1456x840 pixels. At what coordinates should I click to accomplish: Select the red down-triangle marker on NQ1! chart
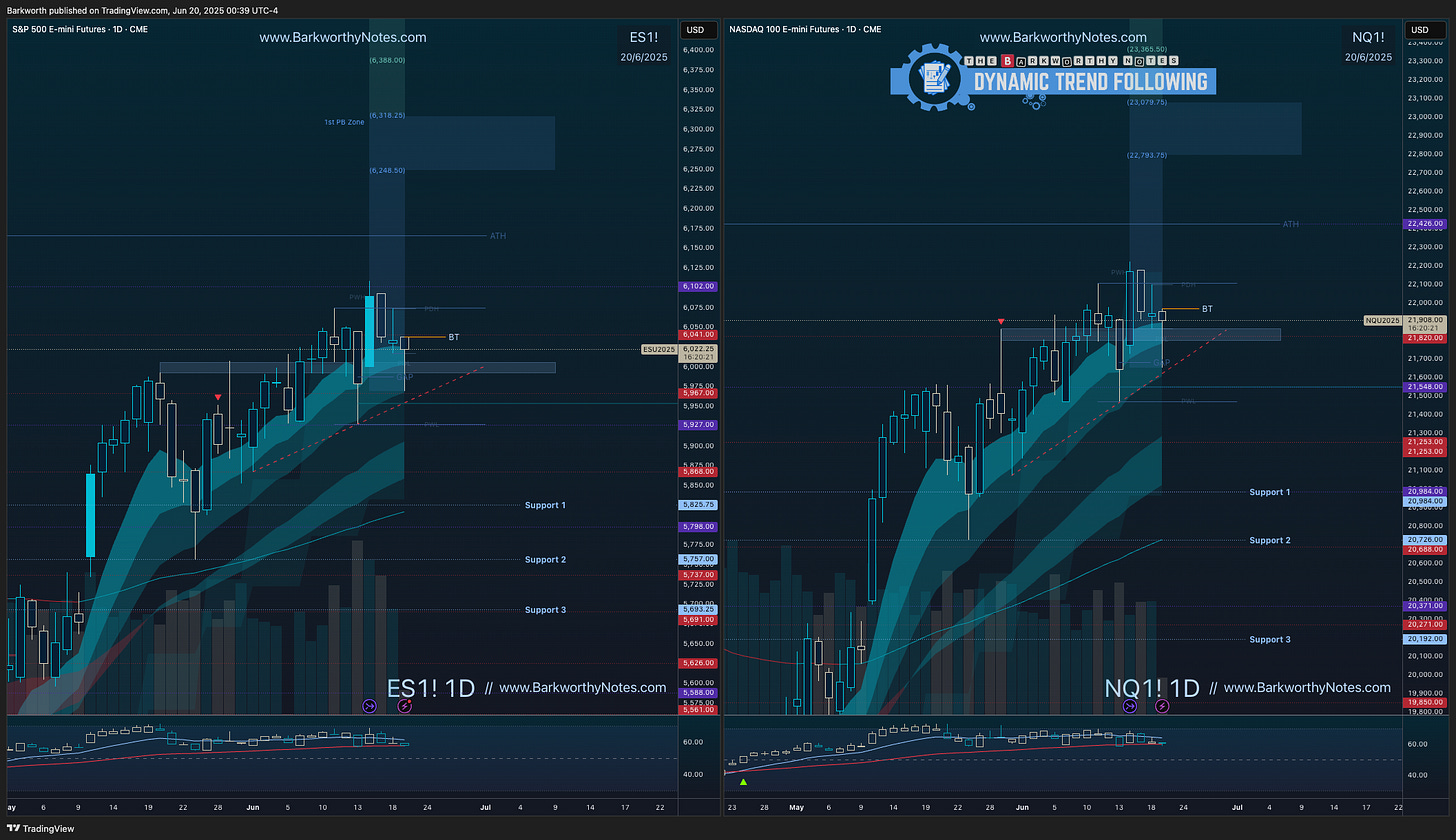pyautogui.click(x=1001, y=322)
